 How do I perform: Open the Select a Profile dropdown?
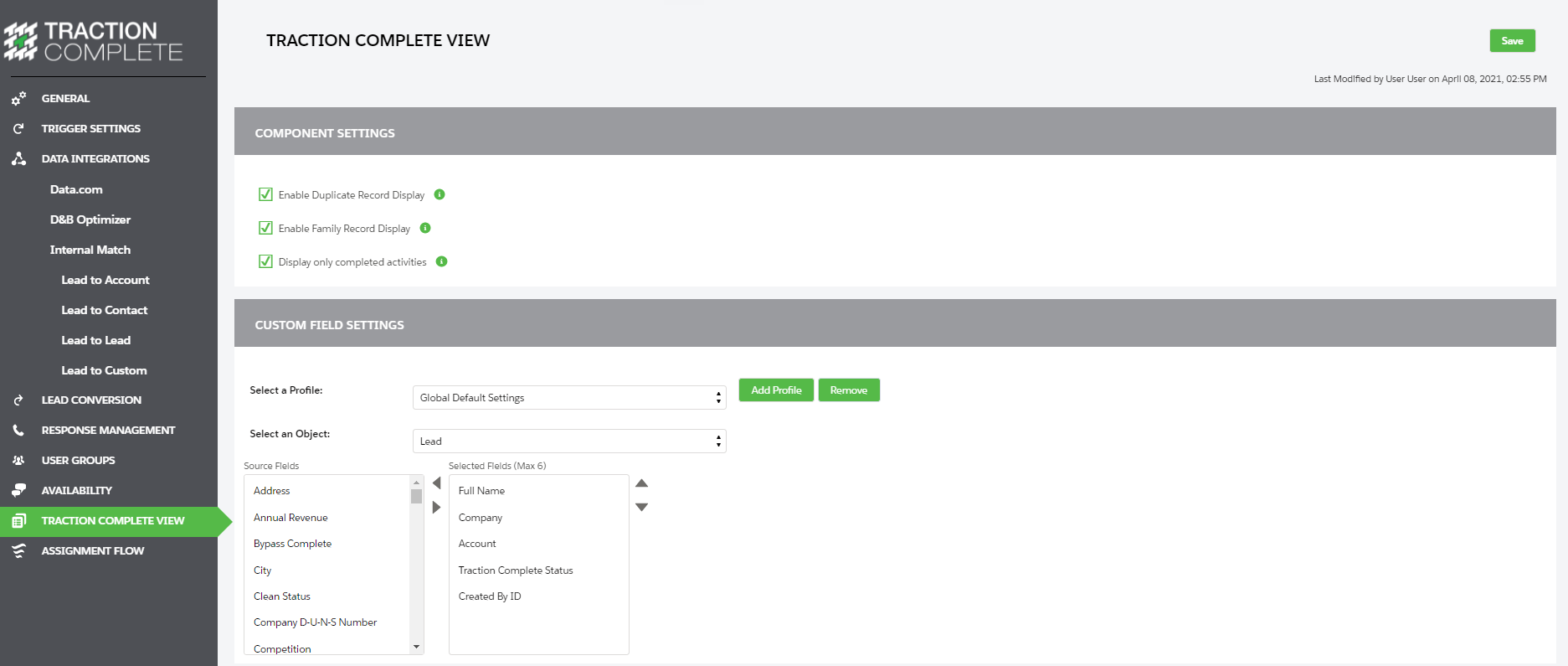coord(568,397)
